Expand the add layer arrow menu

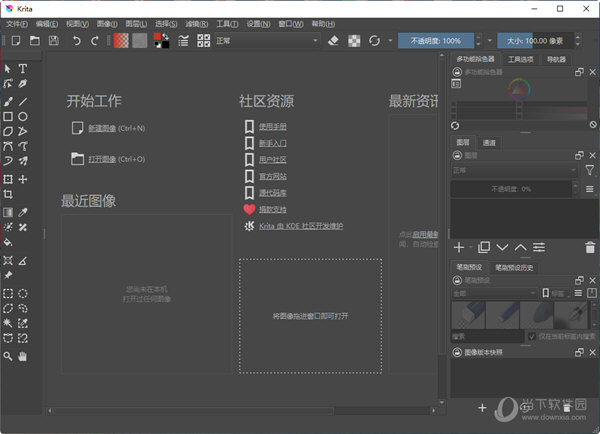[x=470, y=248]
